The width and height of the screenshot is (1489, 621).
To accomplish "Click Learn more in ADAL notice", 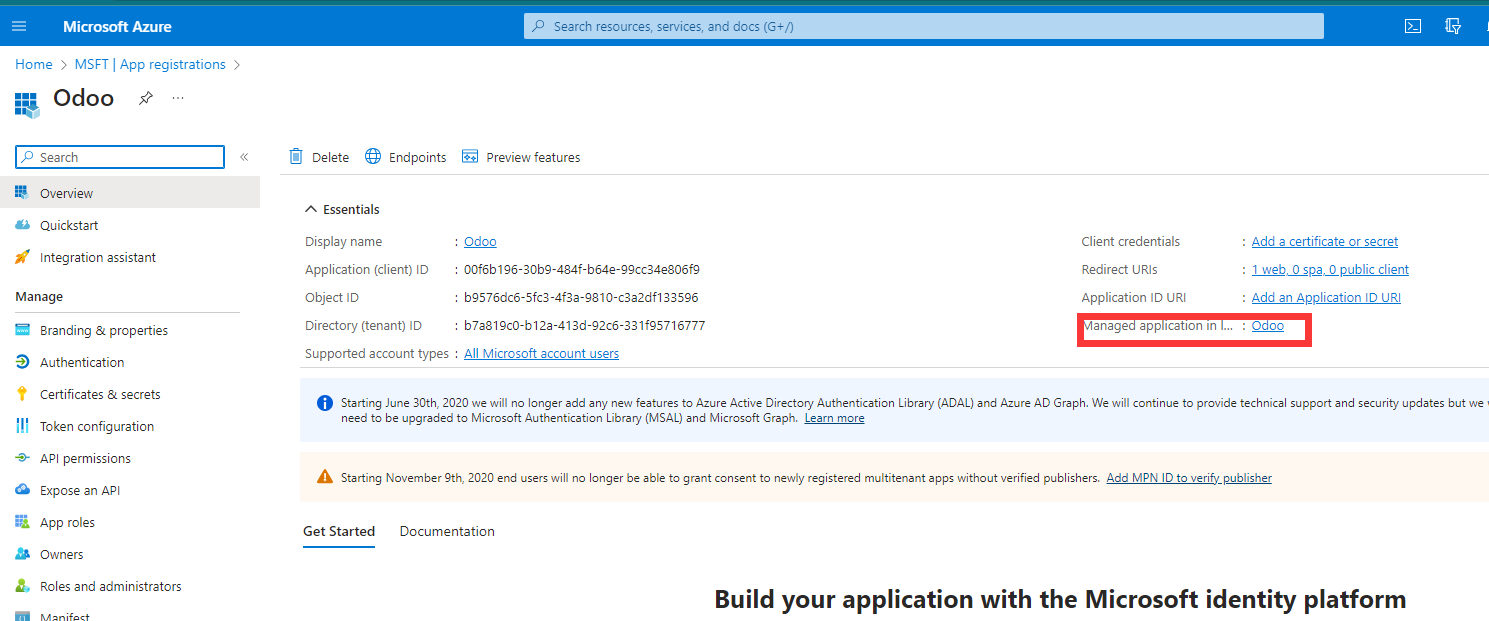I will click(834, 418).
